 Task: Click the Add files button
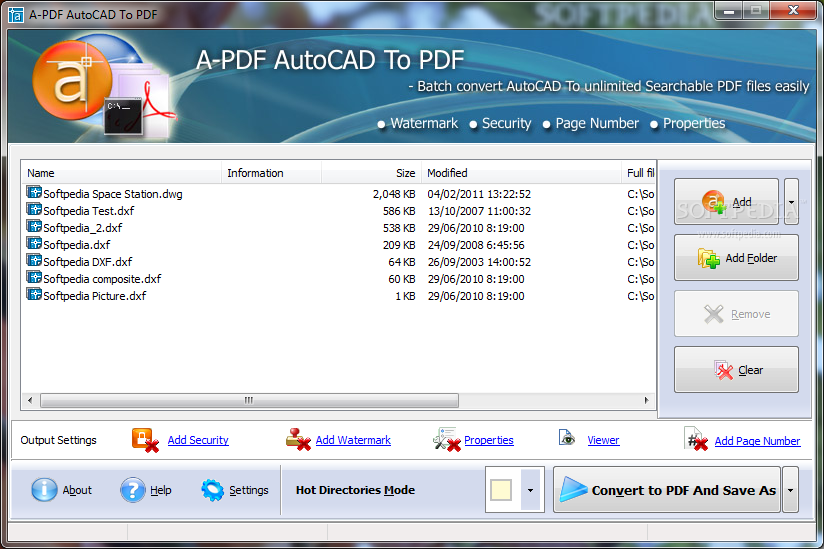(726, 202)
